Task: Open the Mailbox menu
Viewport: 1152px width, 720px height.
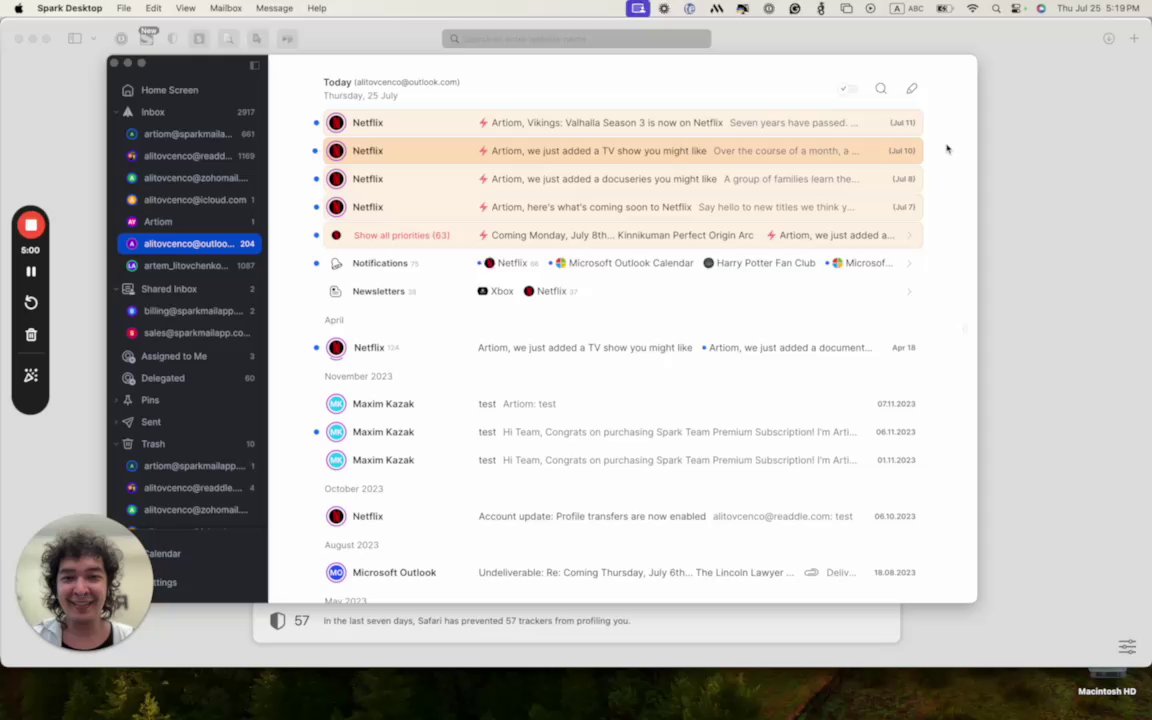Action: click(226, 8)
